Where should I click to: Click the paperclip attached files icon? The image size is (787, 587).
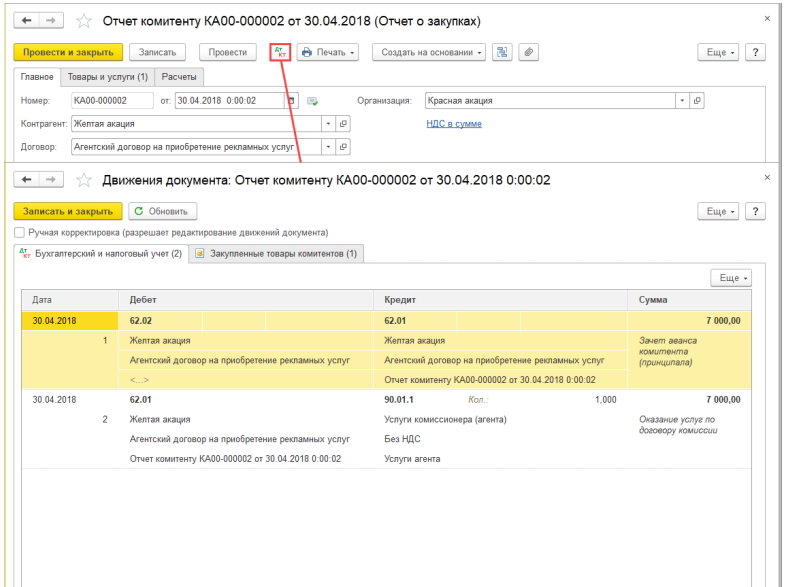529,52
